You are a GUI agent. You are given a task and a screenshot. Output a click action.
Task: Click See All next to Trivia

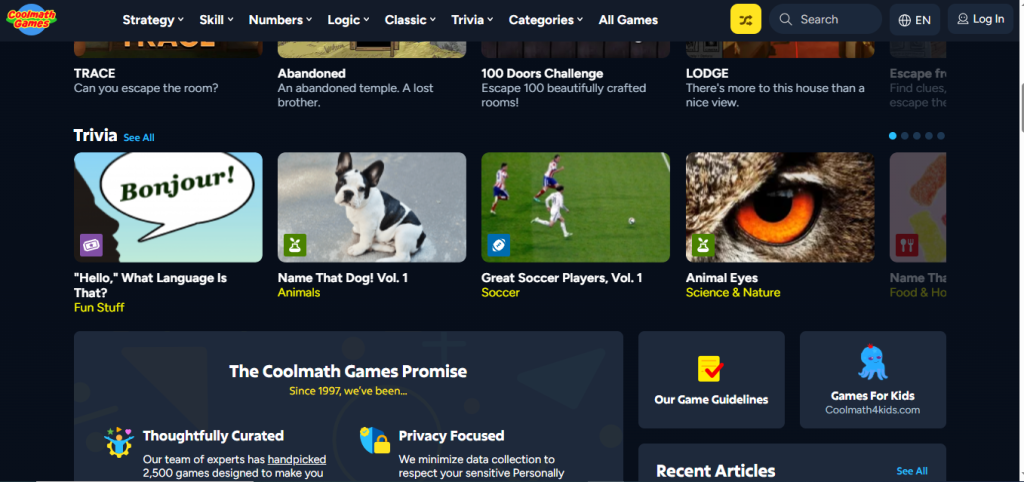coord(139,137)
